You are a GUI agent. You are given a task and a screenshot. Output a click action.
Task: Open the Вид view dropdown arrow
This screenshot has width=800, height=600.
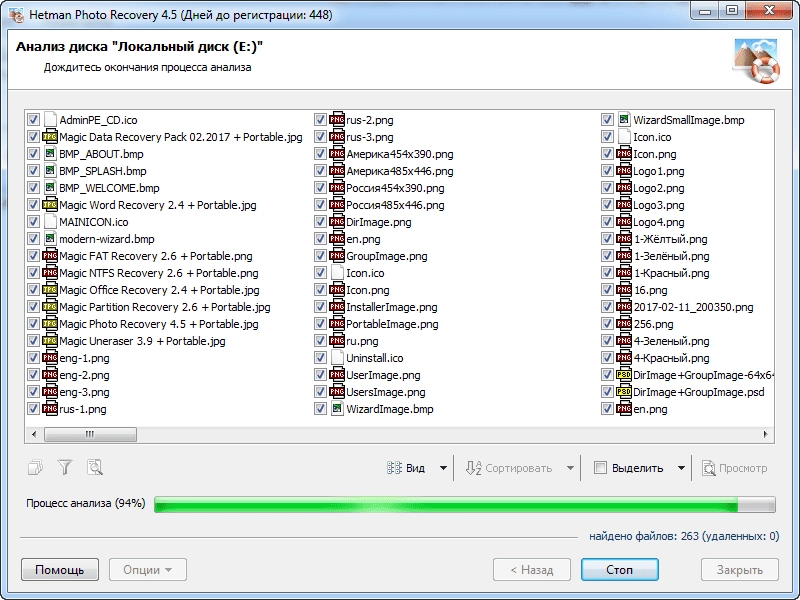point(443,468)
